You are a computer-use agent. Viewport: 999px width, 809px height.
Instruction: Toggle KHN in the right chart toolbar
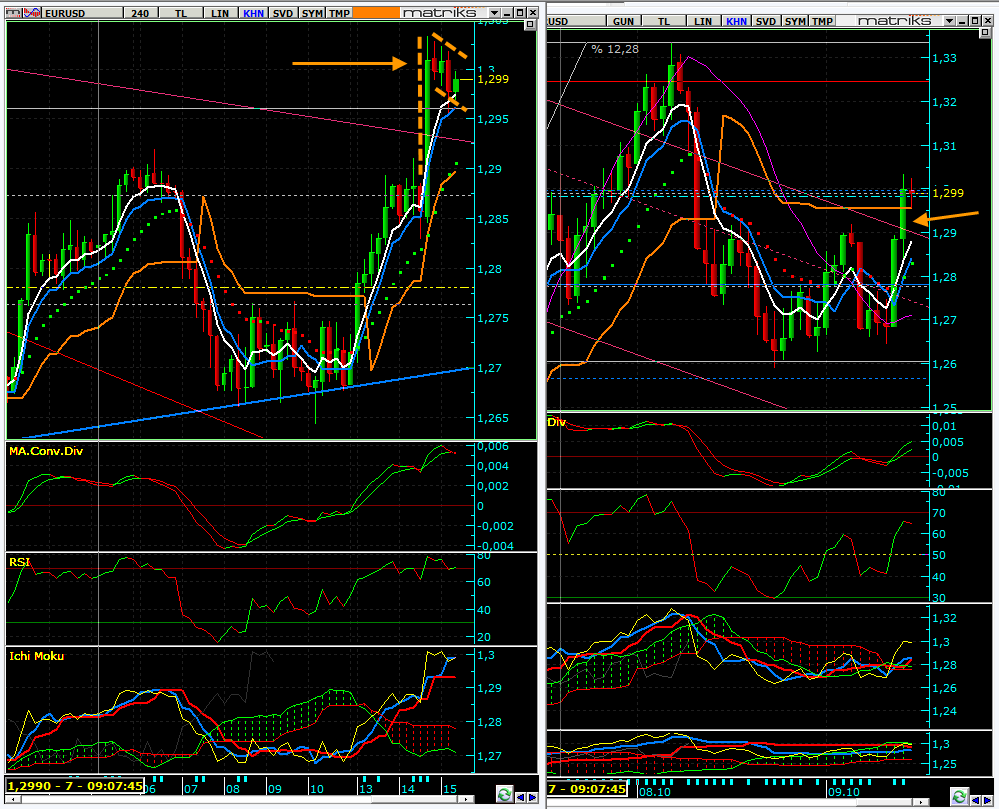(736, 21)
